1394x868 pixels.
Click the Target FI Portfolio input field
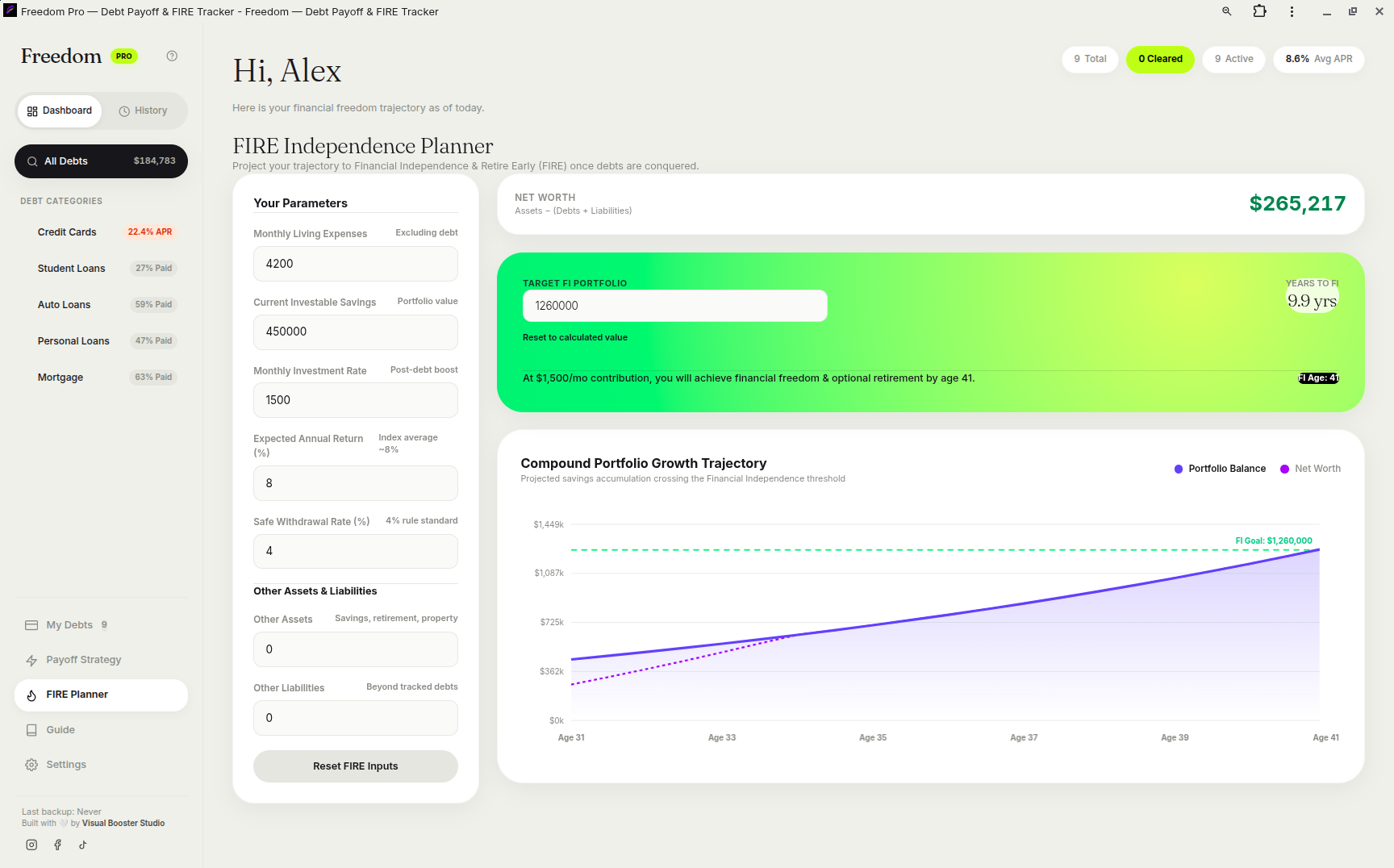[x=675, y=306]
